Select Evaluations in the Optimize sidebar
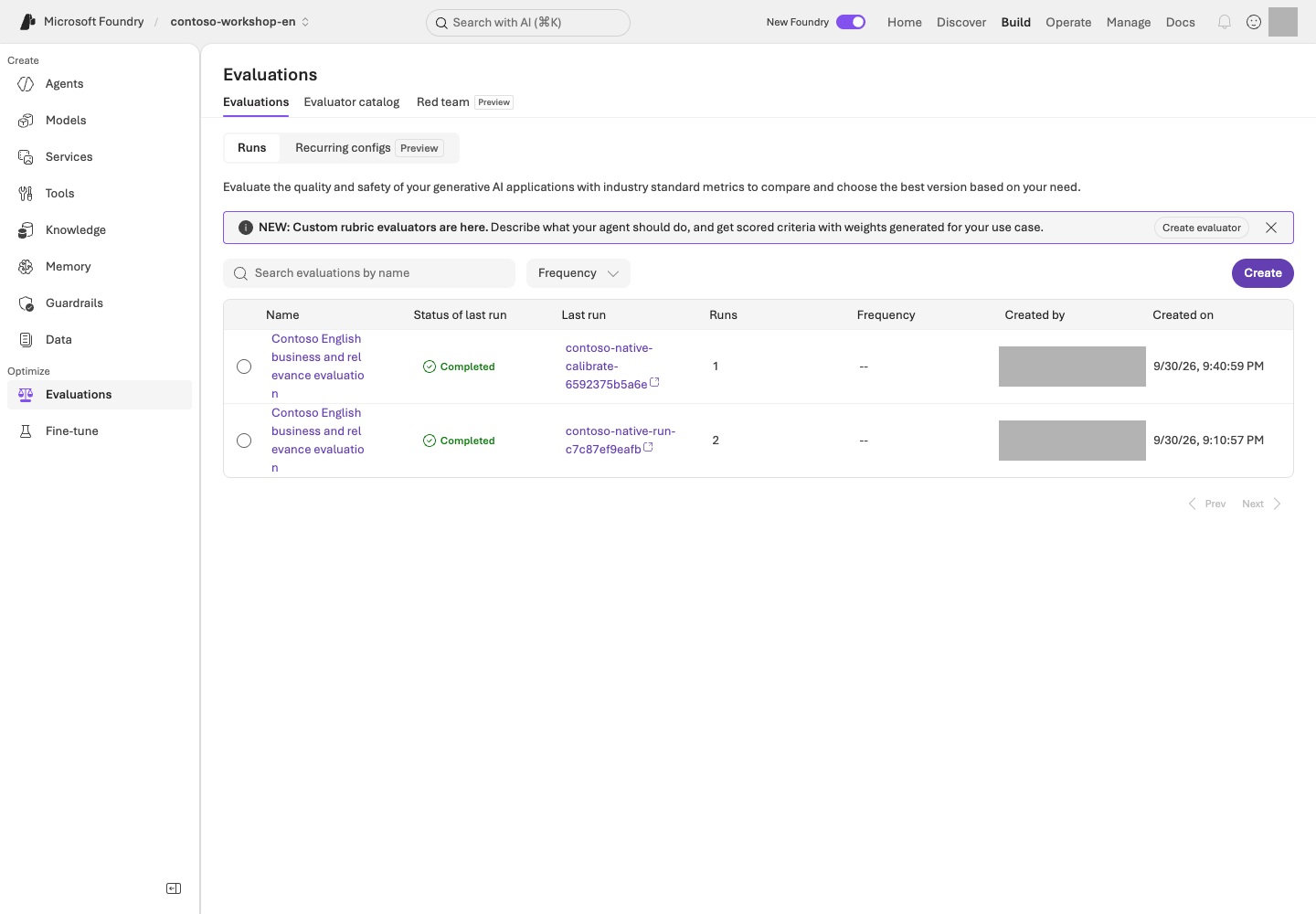The image size is (1316, 914). pos(100,395)
